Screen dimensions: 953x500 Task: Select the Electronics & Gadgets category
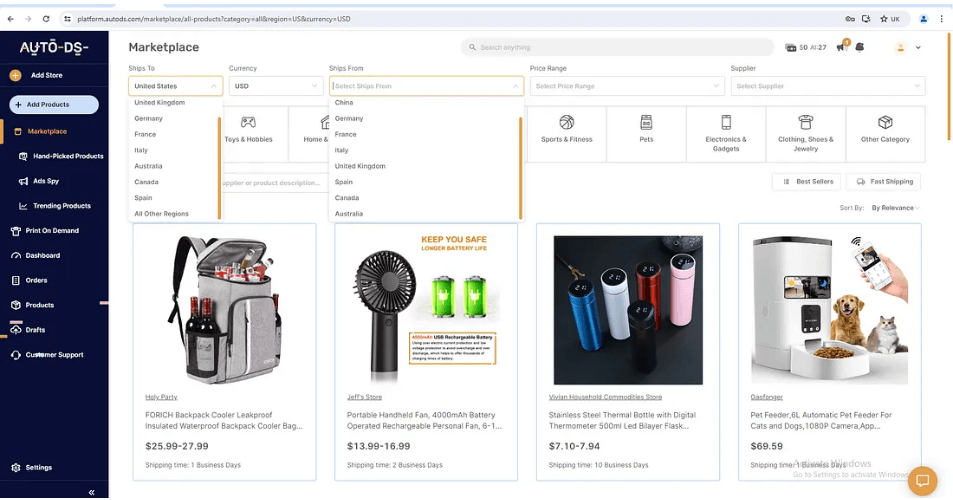[x=726, y=134]
